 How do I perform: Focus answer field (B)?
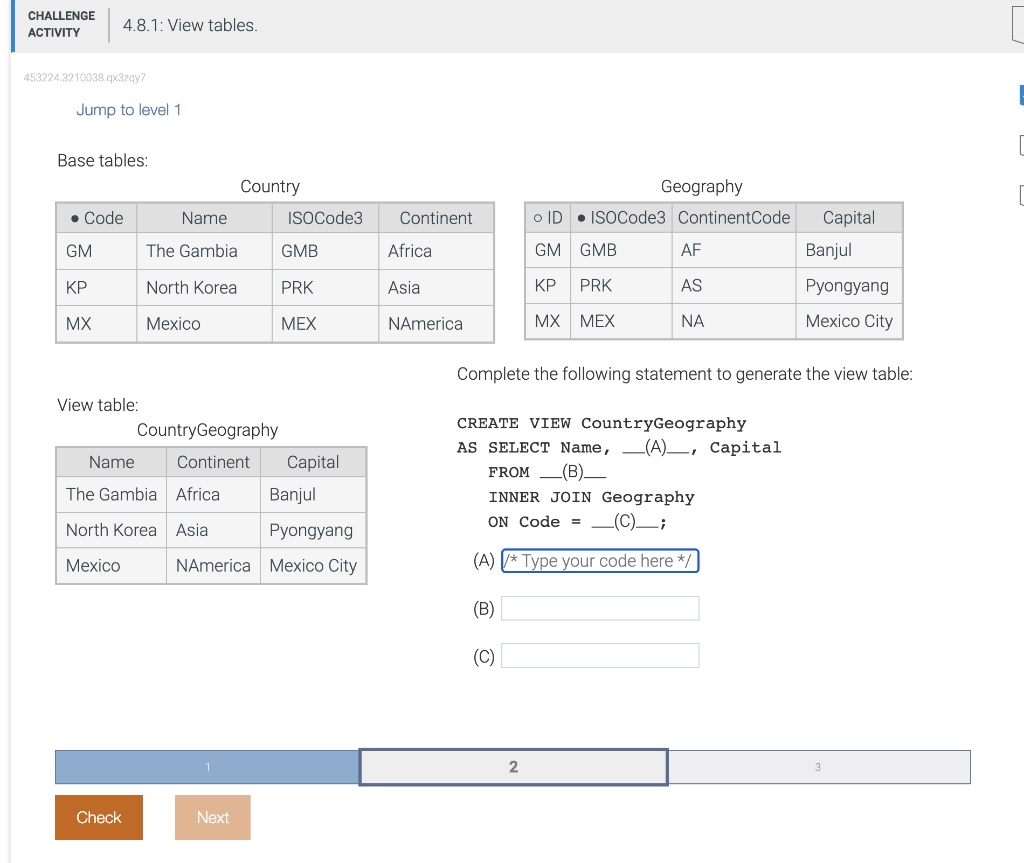click(x=600, y=608)
